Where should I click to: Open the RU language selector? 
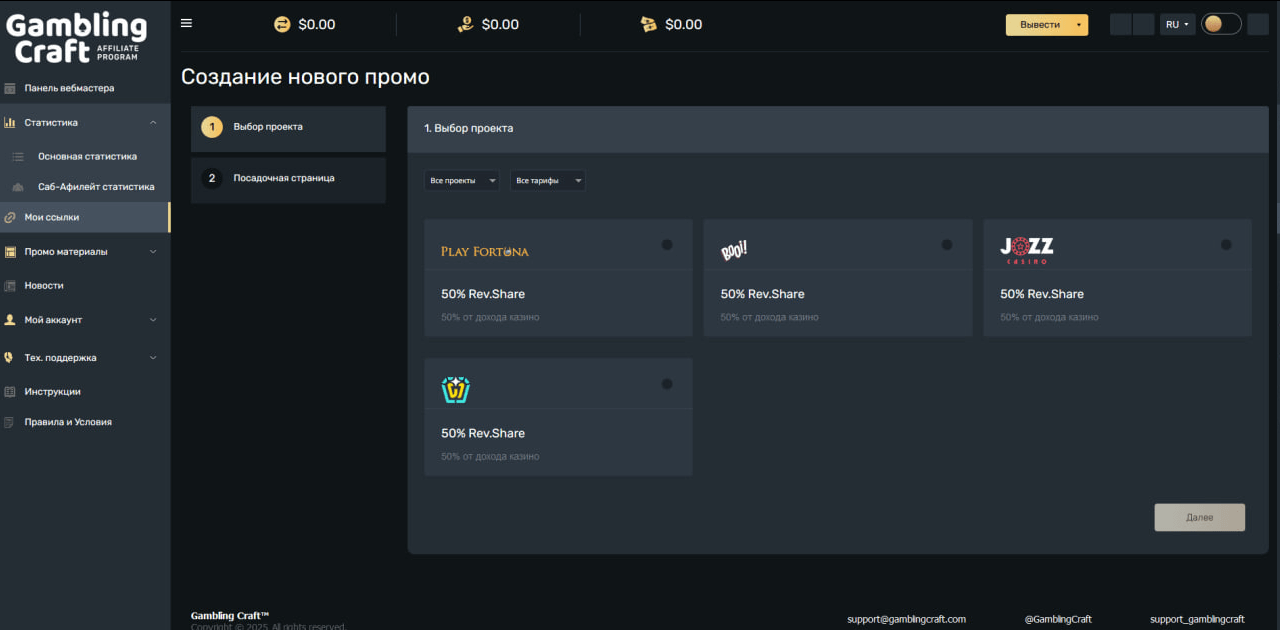[x=1177, y=25]
